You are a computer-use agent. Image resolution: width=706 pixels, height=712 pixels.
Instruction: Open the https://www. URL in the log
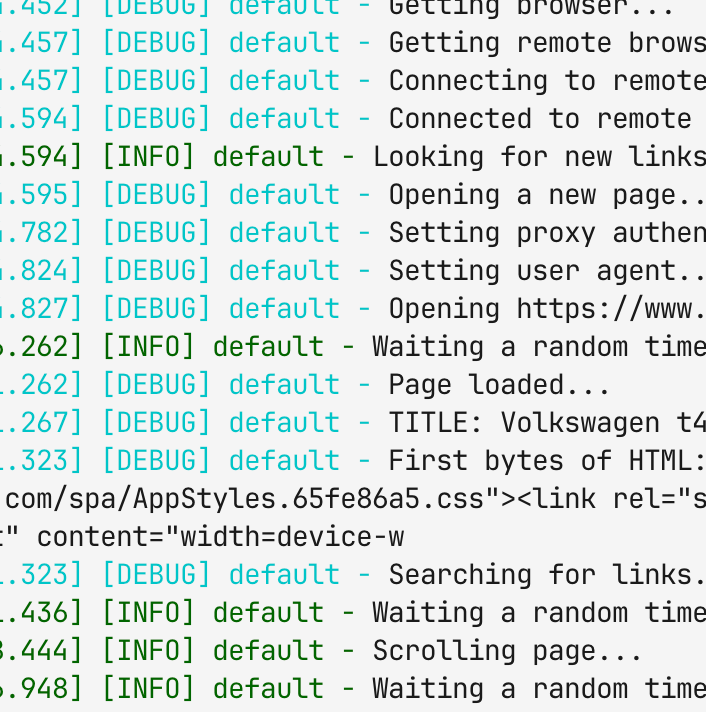611,310
